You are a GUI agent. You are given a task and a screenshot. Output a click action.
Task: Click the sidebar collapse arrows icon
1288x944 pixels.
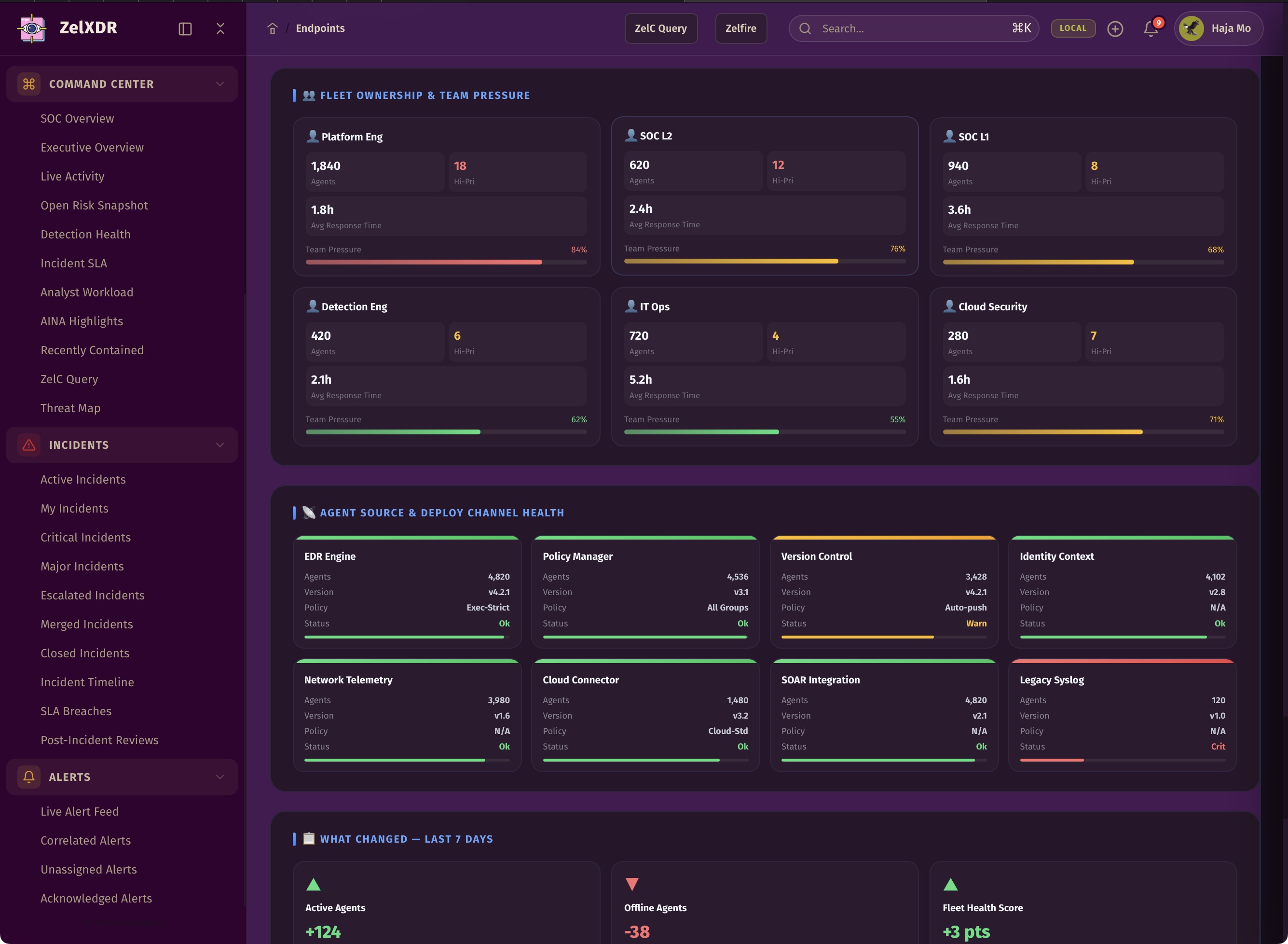pyautogui.click(x=220, y=28)
